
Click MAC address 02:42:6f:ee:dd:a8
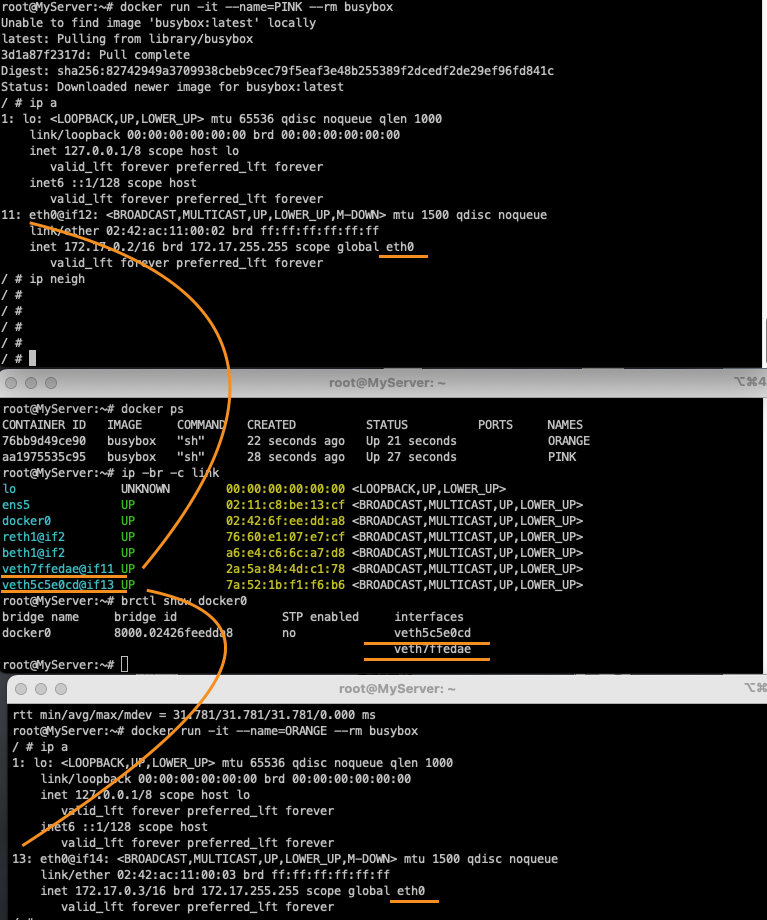point(285,520)
